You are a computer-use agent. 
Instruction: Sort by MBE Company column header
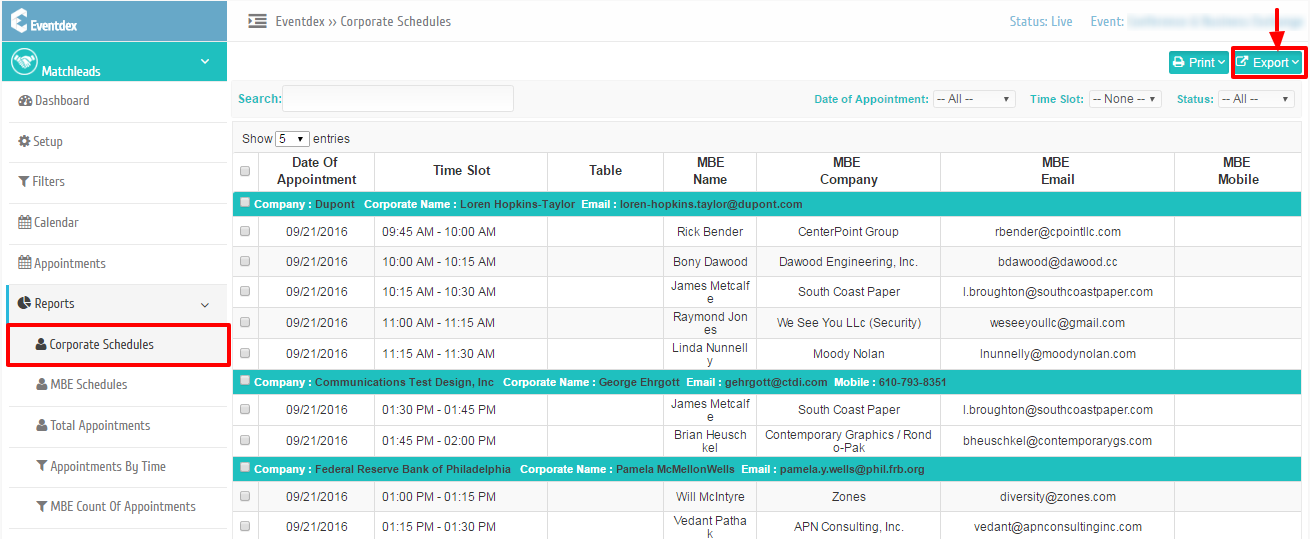[848, 171]
